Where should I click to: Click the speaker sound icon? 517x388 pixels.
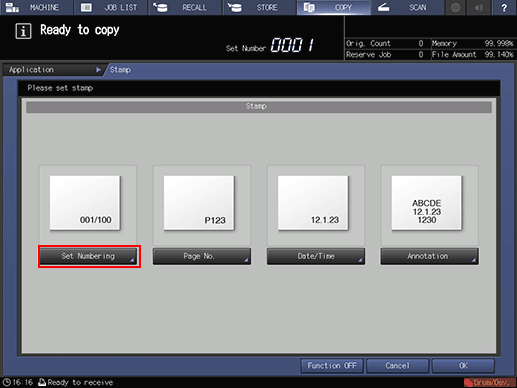pyautogui.click(x=479, y=8)
